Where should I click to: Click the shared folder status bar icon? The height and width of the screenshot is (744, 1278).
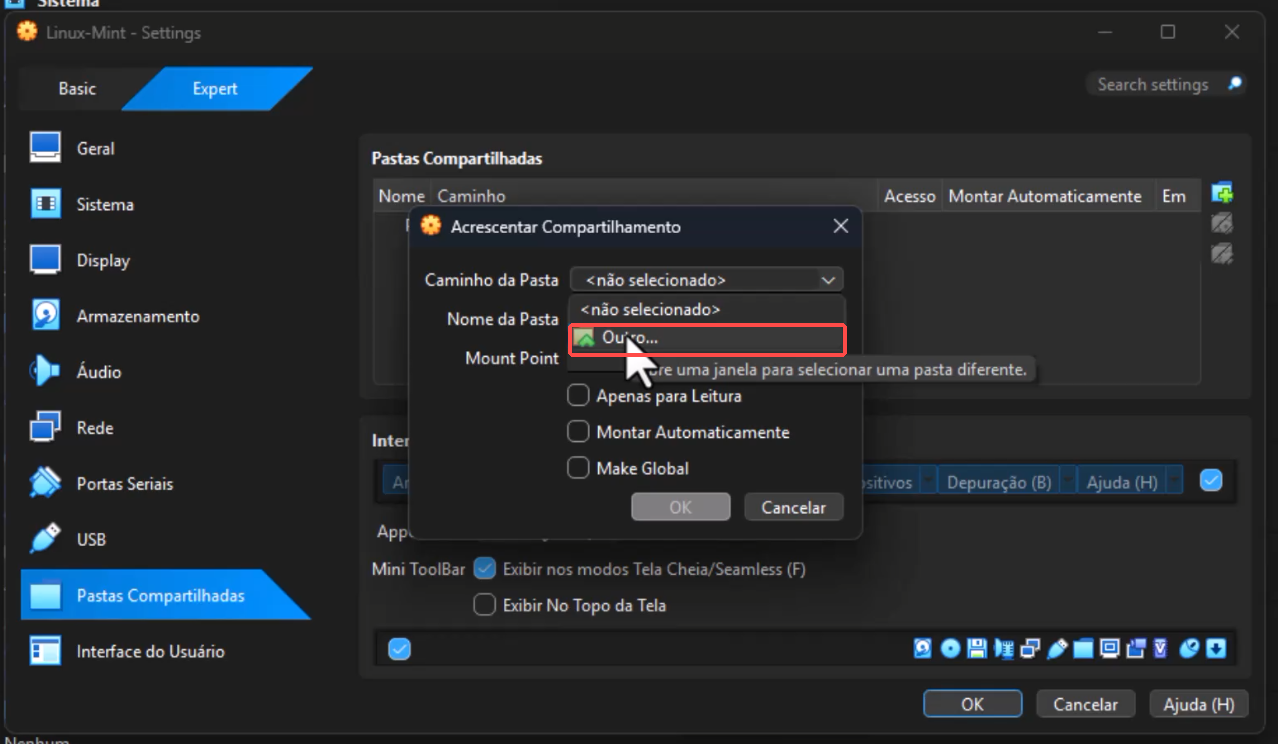tap(1083, 649)
